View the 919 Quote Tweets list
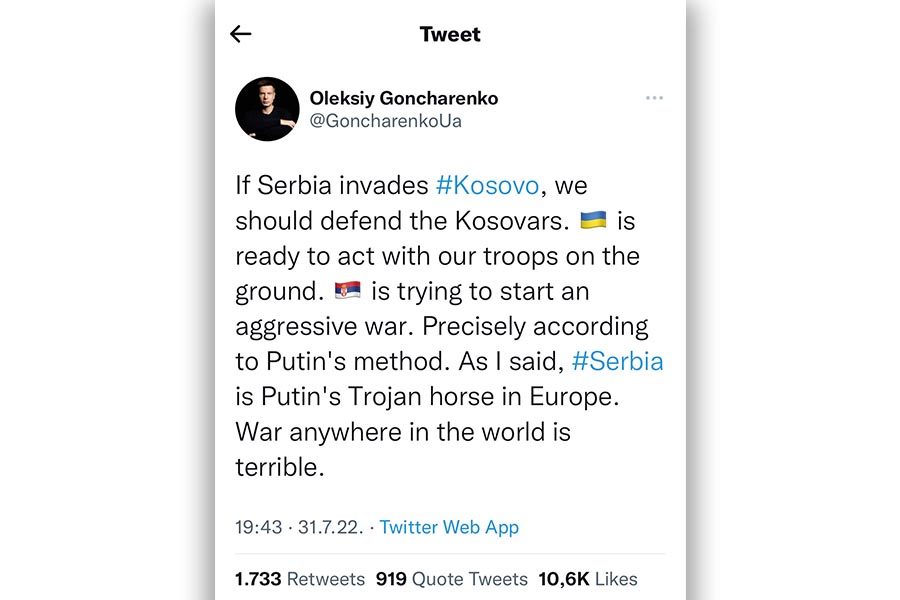This screenshot has height=600, width=900. [x=451, y=579]
